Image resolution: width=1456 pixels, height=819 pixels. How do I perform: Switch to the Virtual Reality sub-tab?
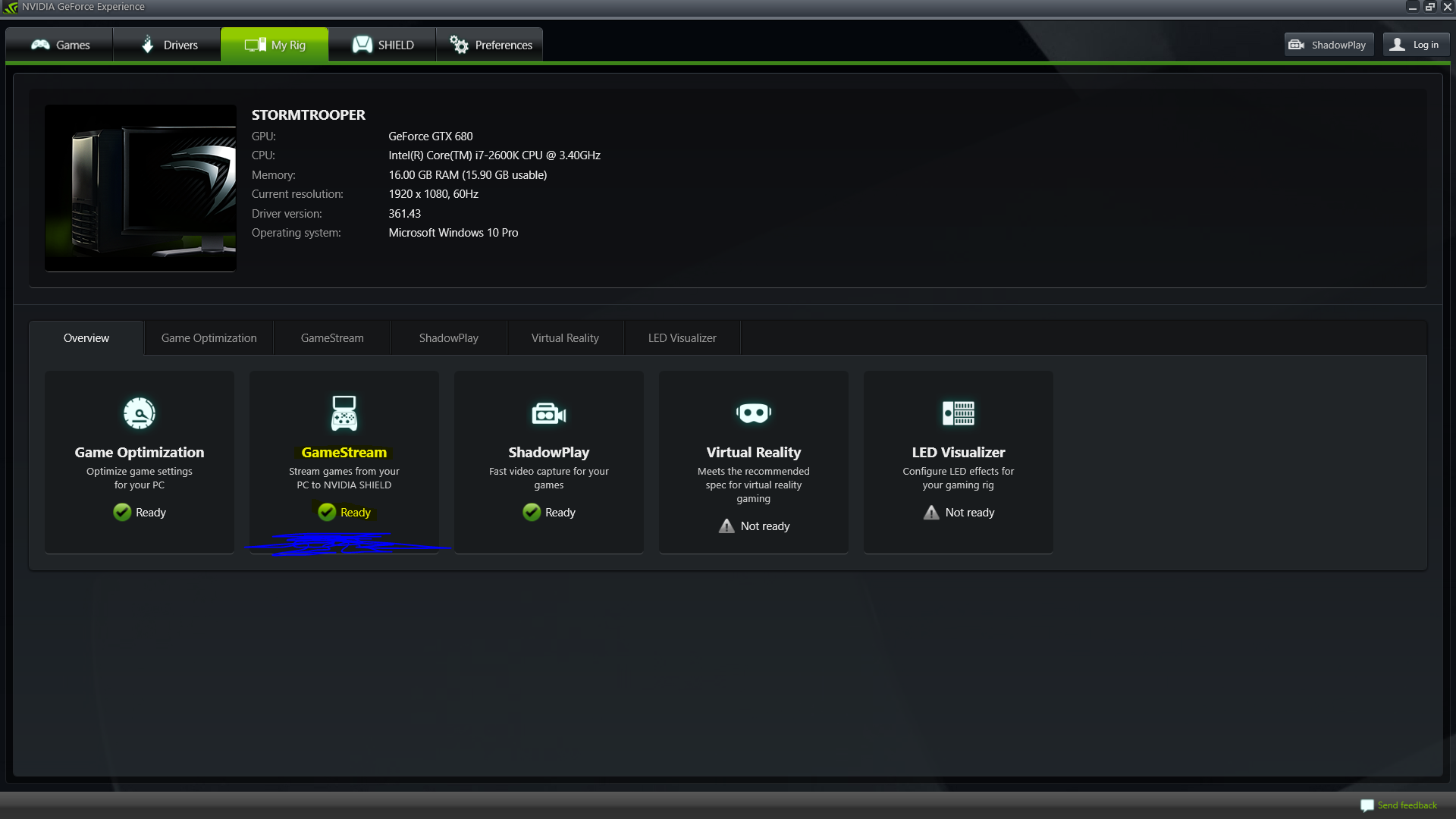click(565, 338)
